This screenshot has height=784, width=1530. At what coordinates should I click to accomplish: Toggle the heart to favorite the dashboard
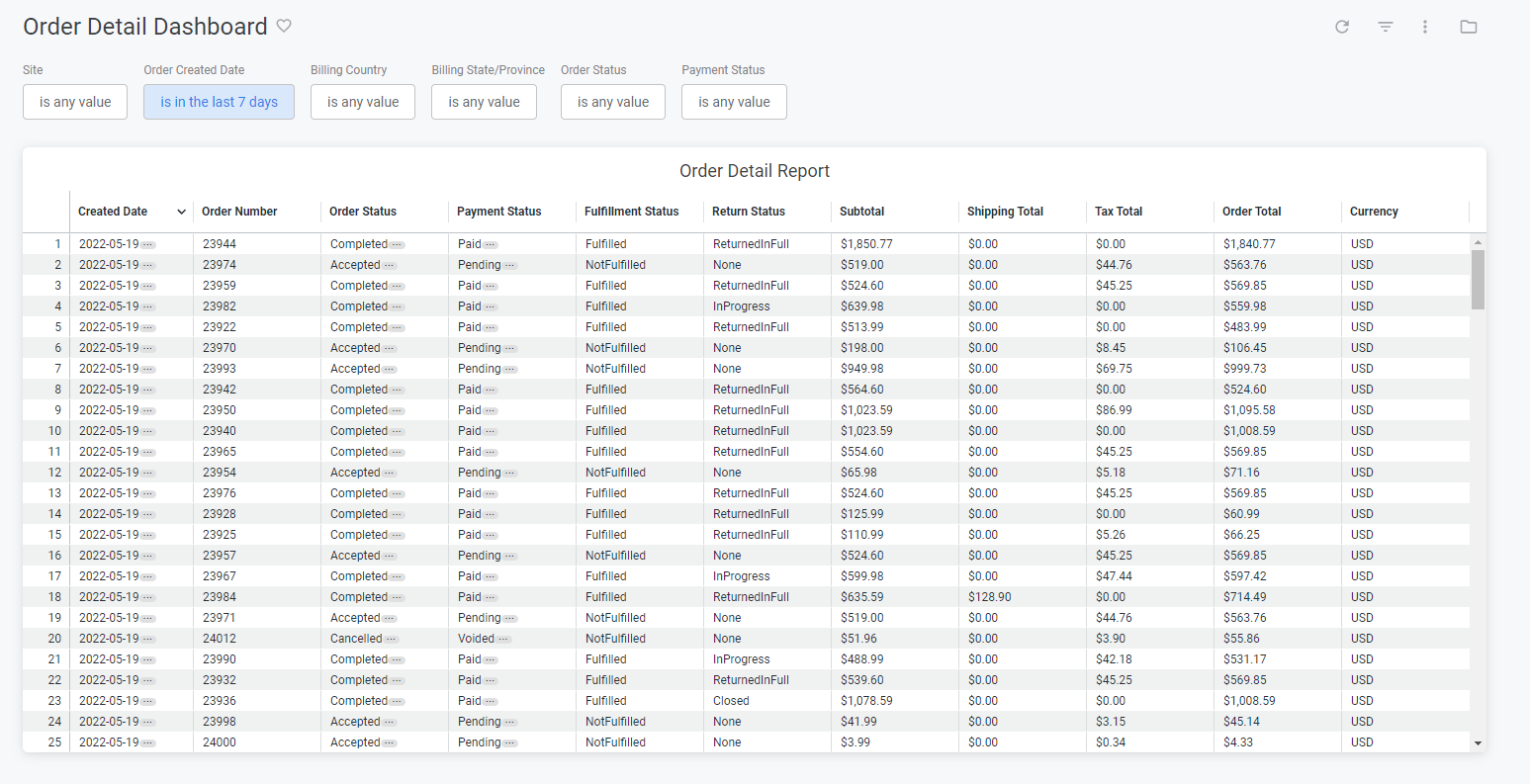[x=284, y=26]
